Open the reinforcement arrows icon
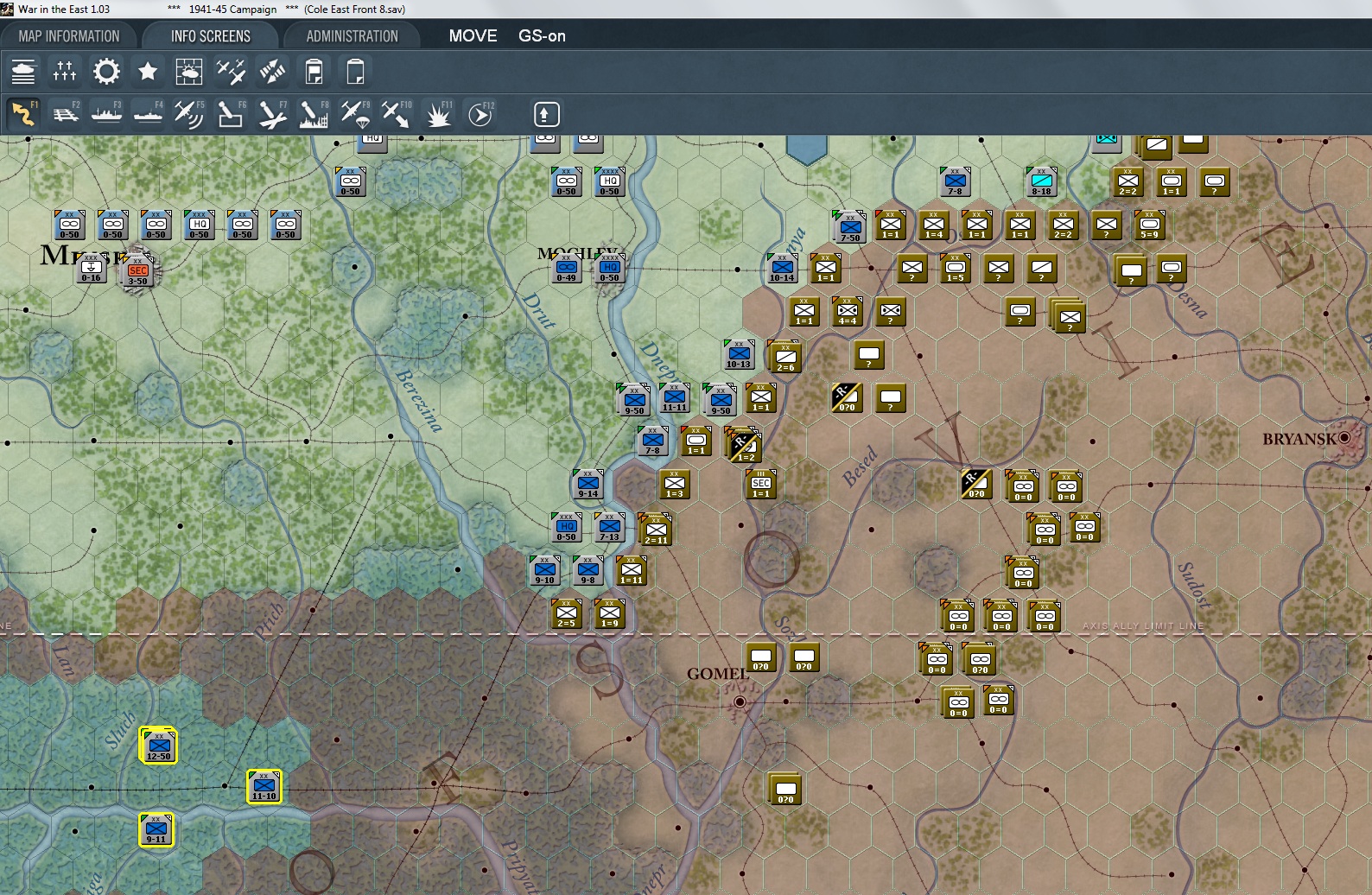This screenshot has height=895, width=1372. point(272,71)
